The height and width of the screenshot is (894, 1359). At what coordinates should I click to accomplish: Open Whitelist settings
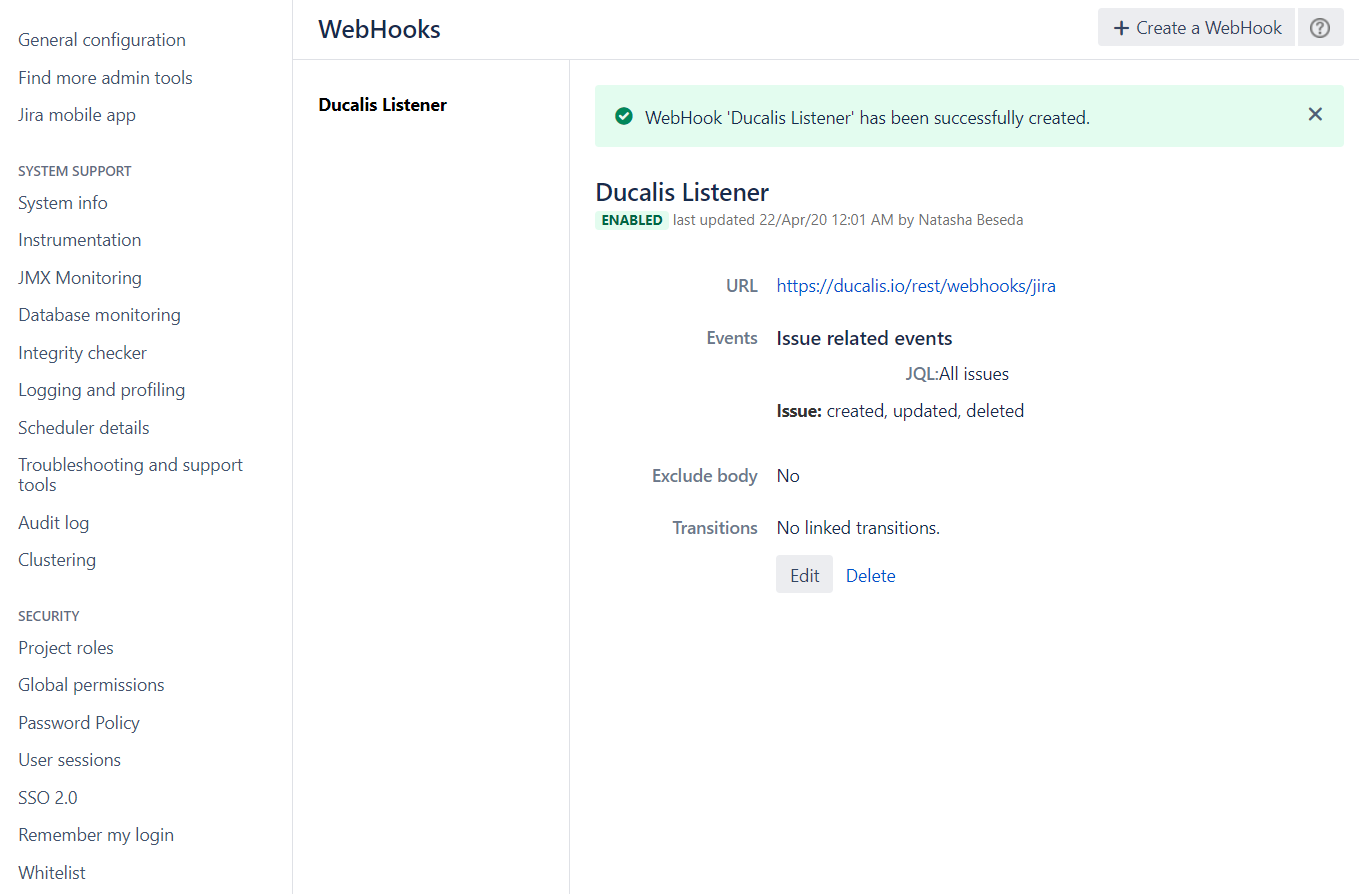pos(52,873)
